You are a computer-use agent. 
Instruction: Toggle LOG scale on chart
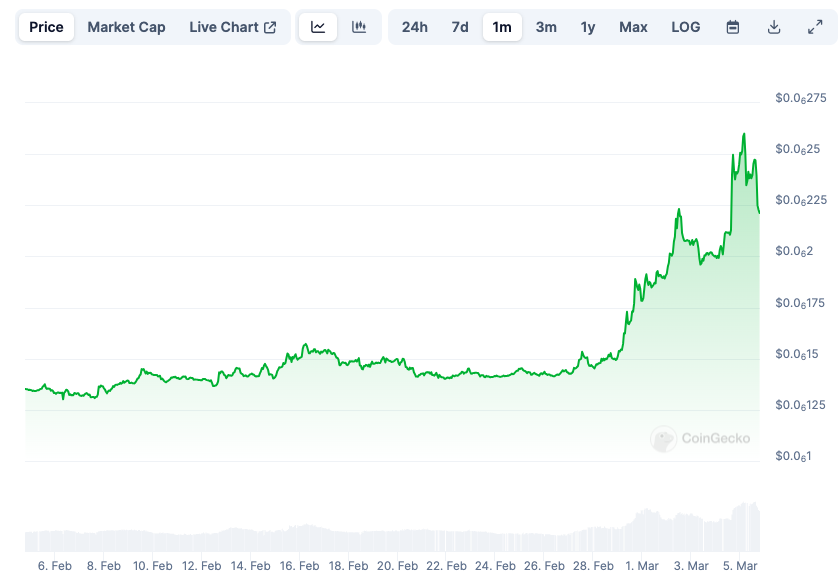click(685, 27)
